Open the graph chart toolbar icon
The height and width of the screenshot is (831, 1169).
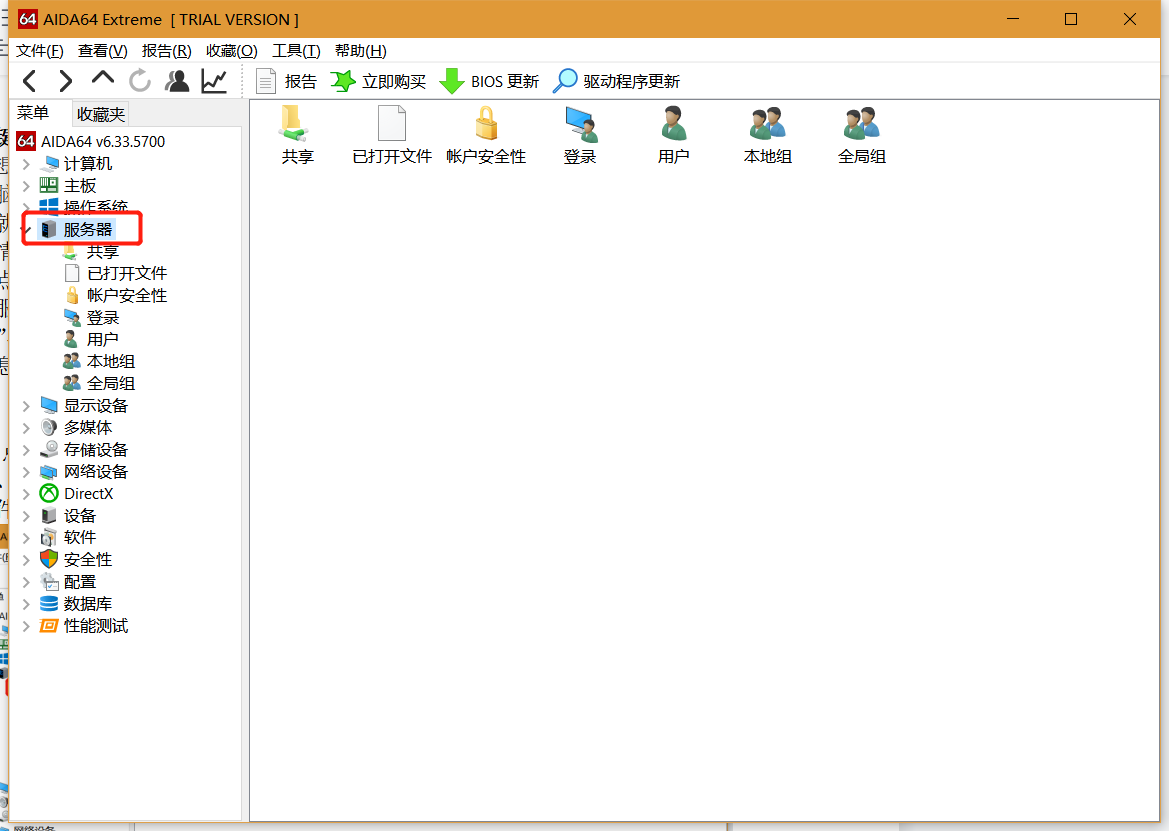pos(214,81)
